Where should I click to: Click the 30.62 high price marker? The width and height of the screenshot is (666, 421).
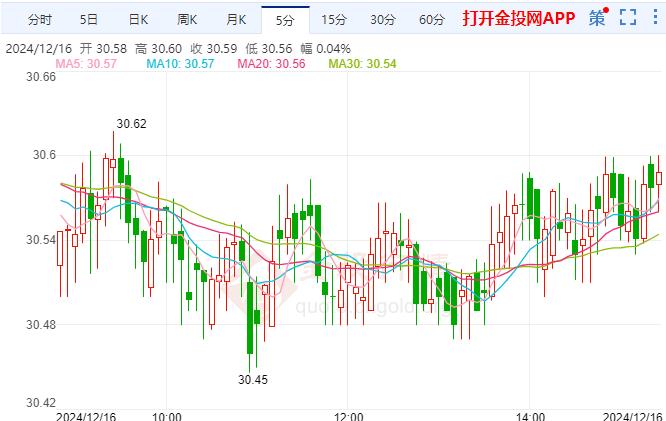point(132,124)
